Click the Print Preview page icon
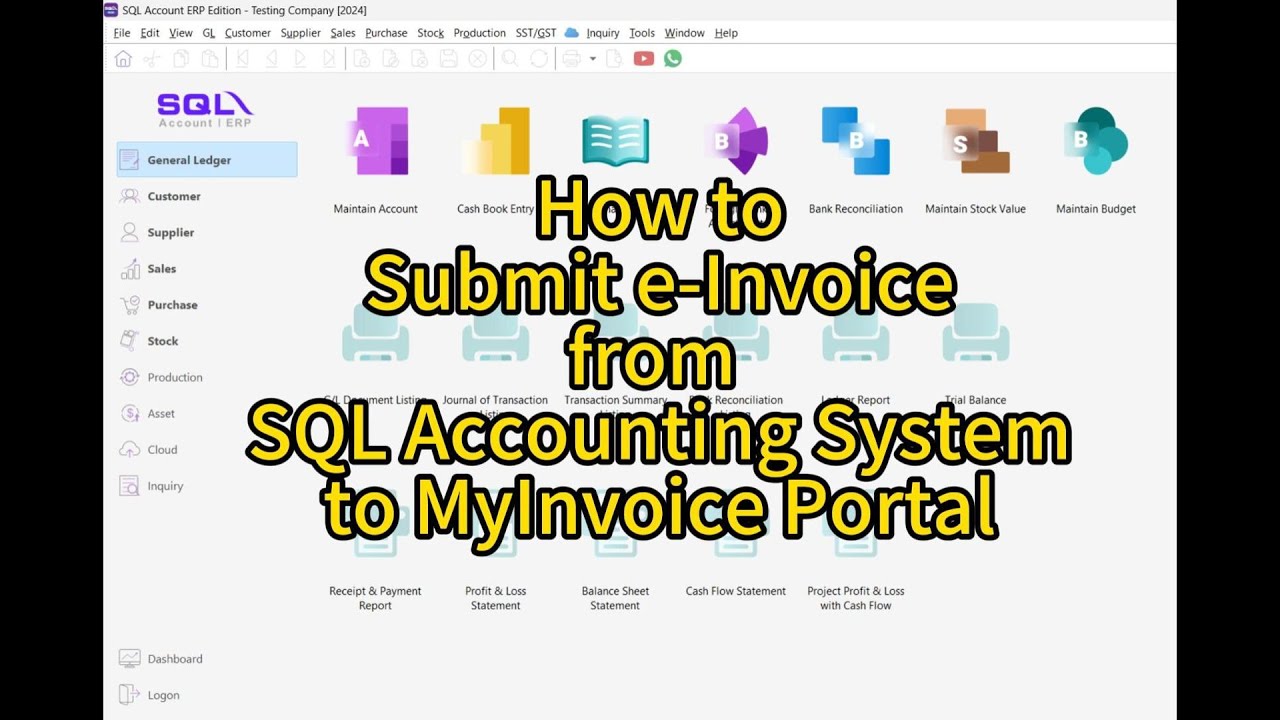 coord(614,59)
